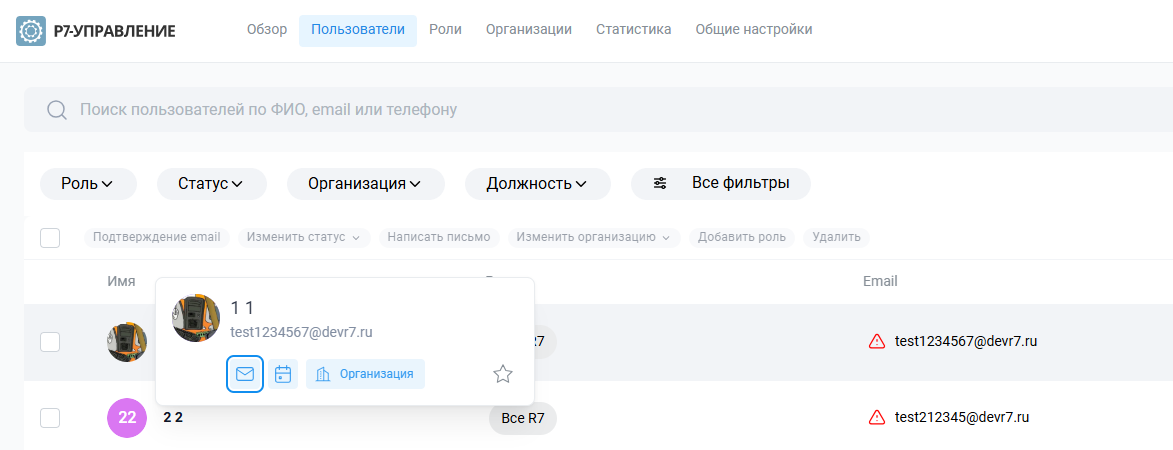The image size is (1173, 450).
Task: Click the Удалить button
Action: click(836, 238)
